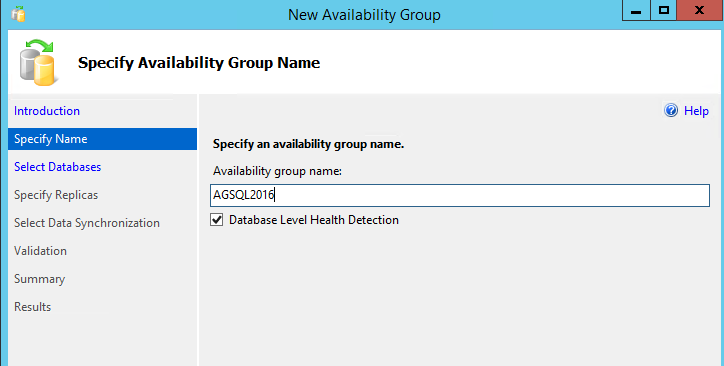Go to Select Databases page
Screen dimensions: 724x366
pyautogui.click(x=57, y=167)
